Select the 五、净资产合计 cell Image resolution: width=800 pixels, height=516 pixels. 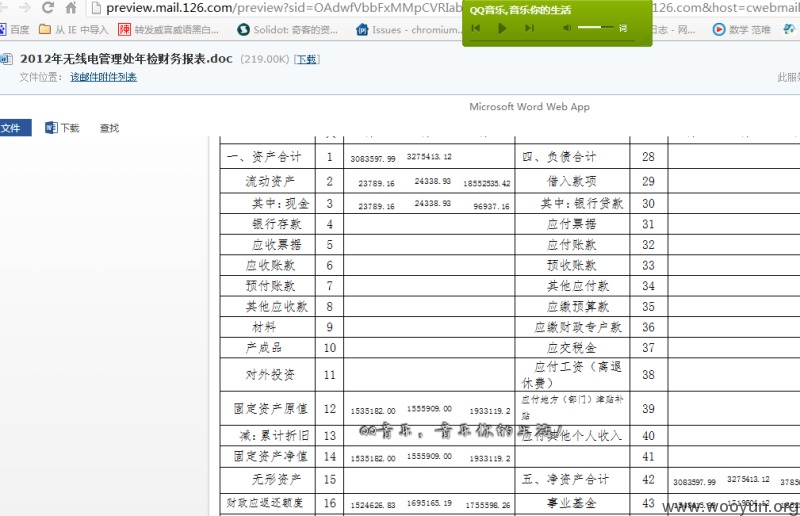(572, 480)
